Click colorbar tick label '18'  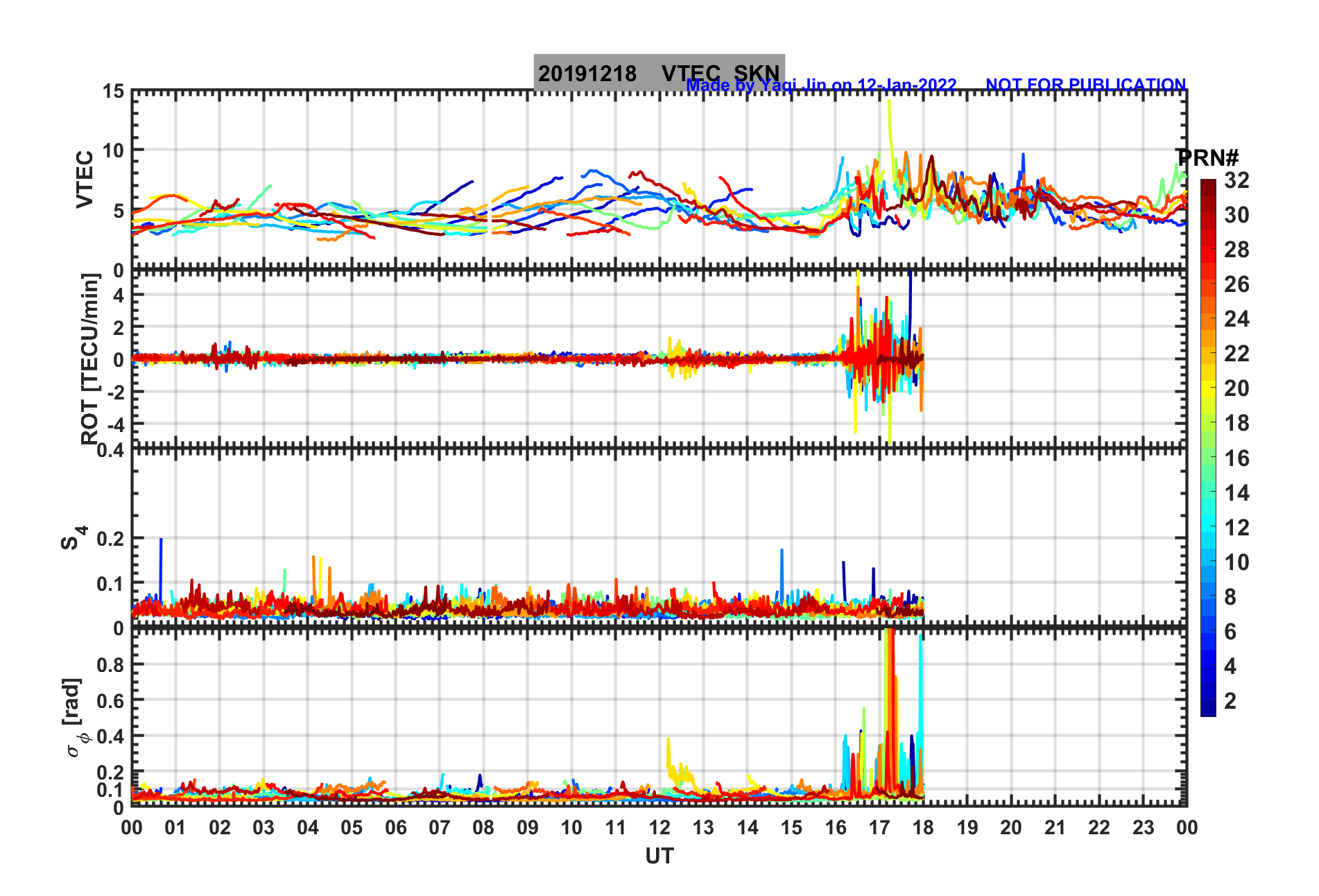[x=1236, y=423]
